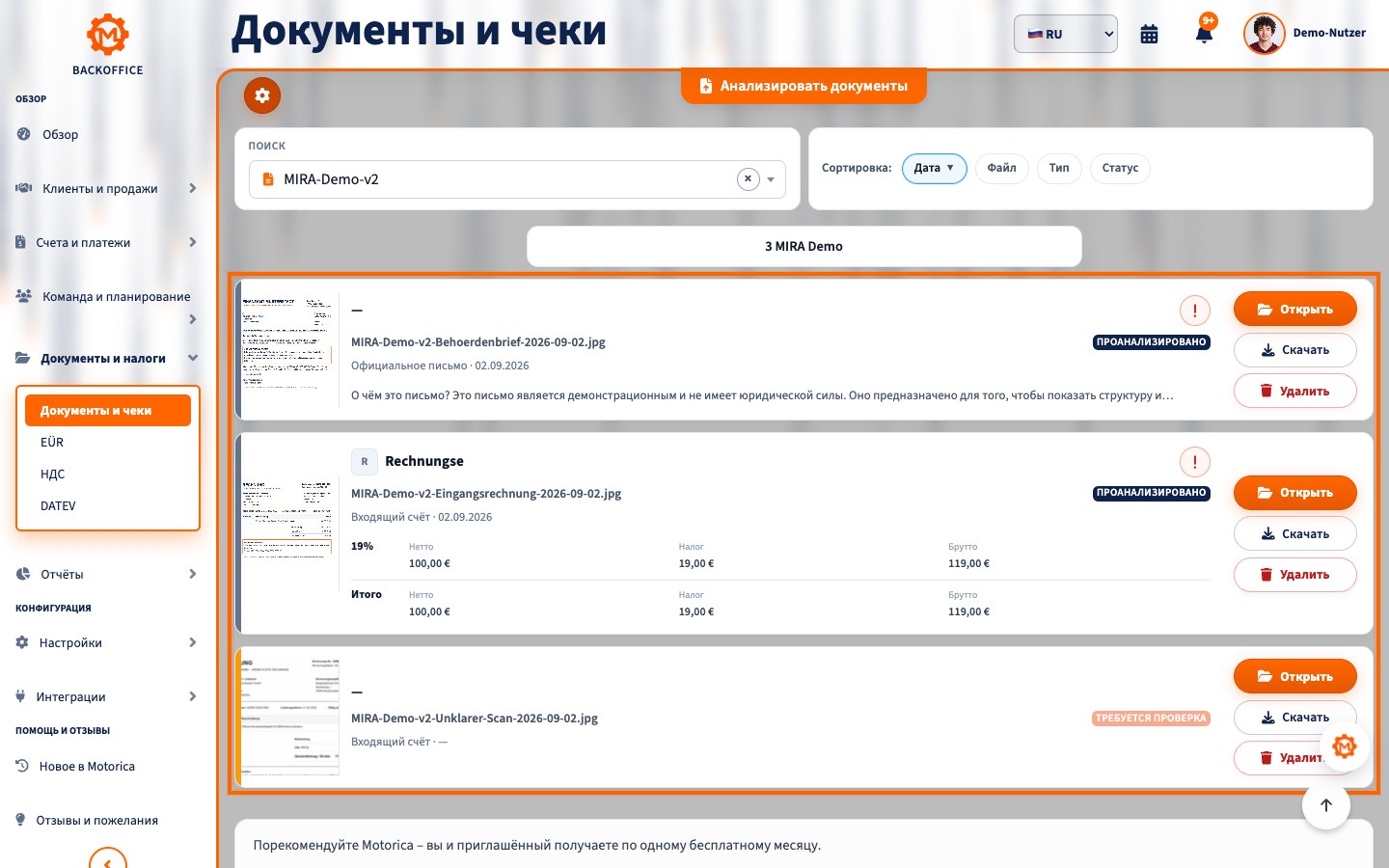Click the handshake icon for Клиенты
The image size is (1389, 868).
[x=24, y=188]
